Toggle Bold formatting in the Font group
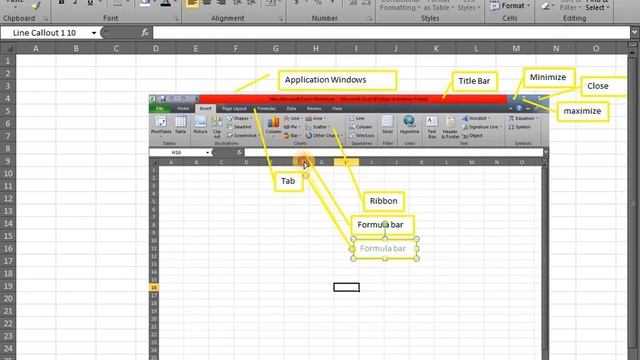Screen dimensions: 640x360 pyautogui.click(x=61, y=3)
